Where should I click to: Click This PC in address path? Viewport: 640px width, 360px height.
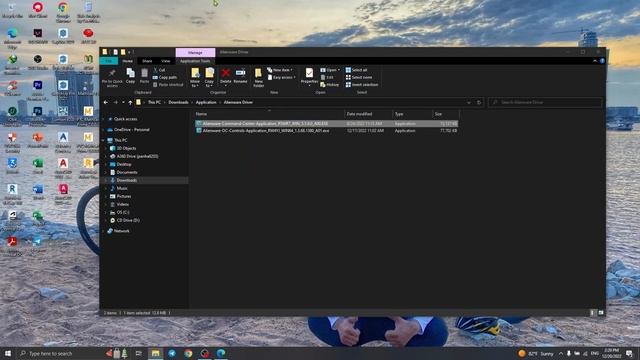pyautogui.click(x=154, y=102)
